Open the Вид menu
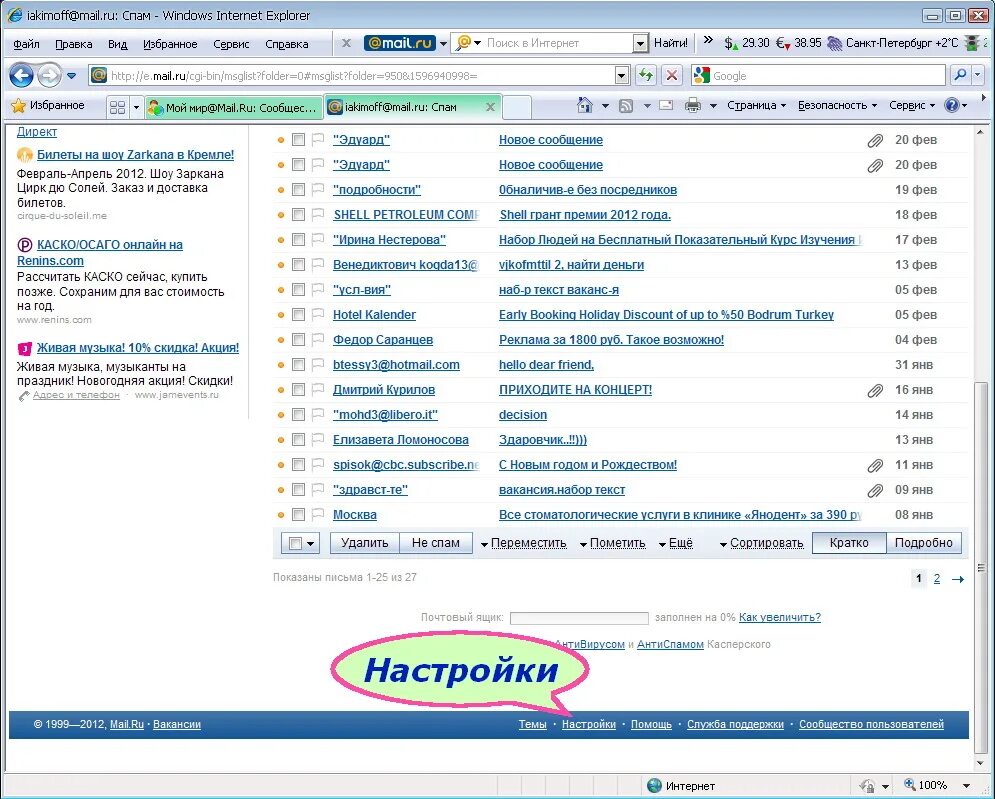Image resolution: width=995 pixels, height=799 pixels. 117,44
